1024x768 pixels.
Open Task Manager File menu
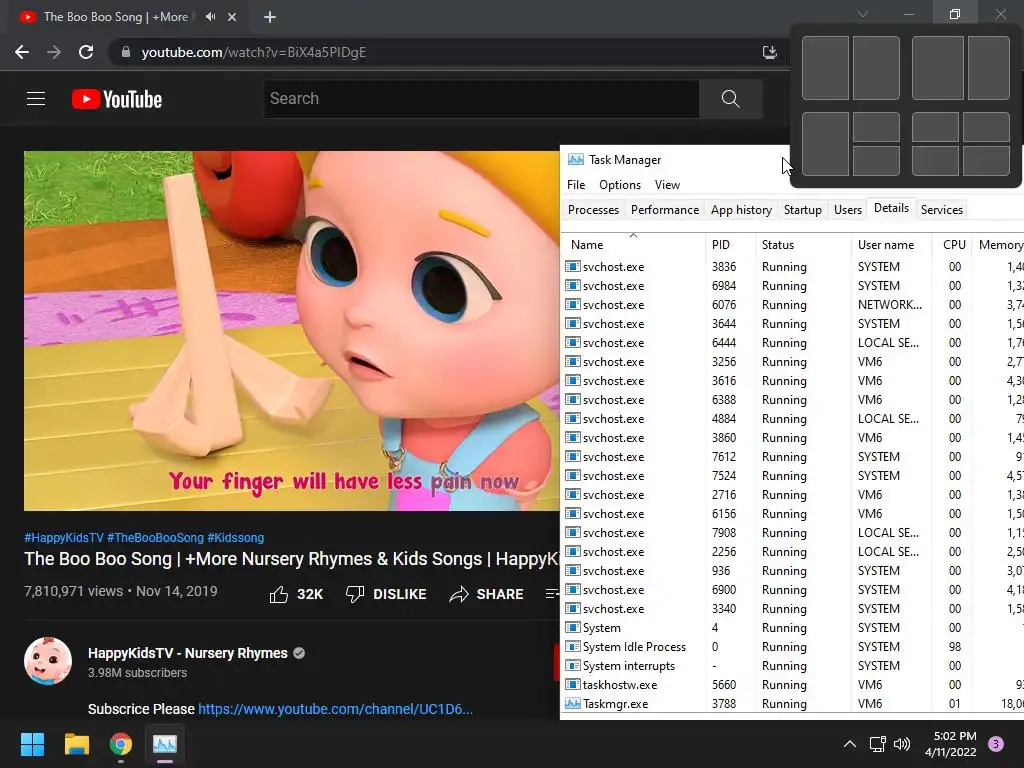tap(576, 185)
